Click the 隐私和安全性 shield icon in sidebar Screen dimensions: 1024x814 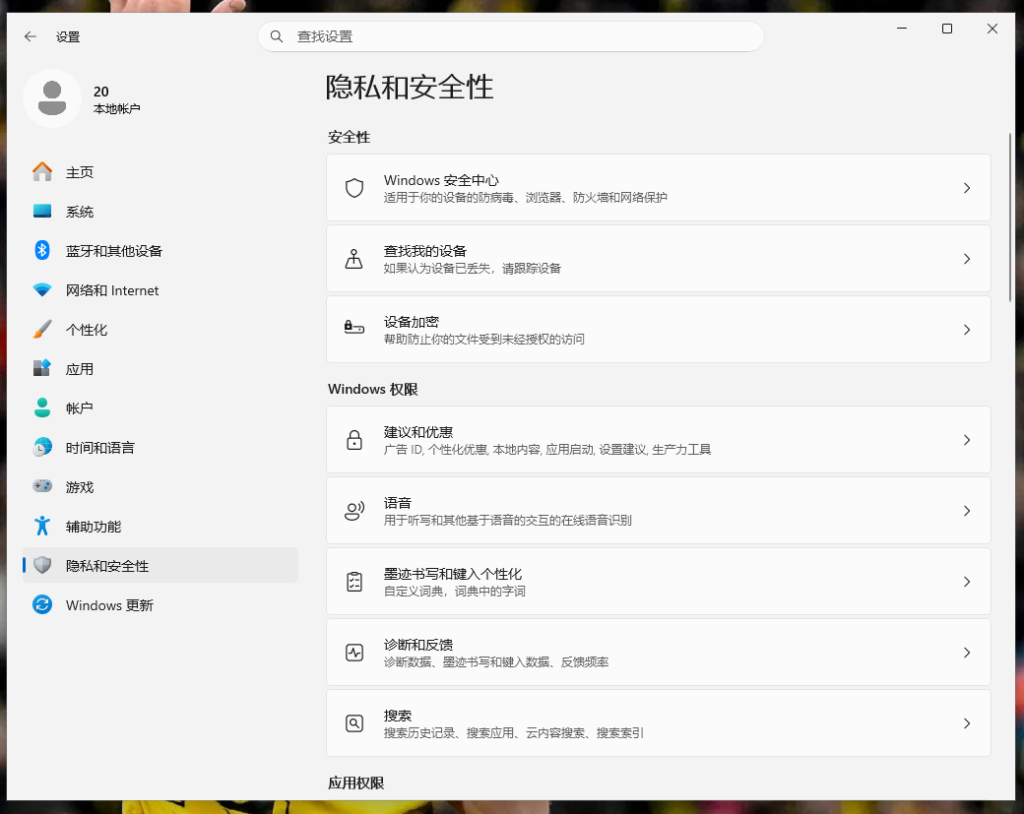pos(42,565)
